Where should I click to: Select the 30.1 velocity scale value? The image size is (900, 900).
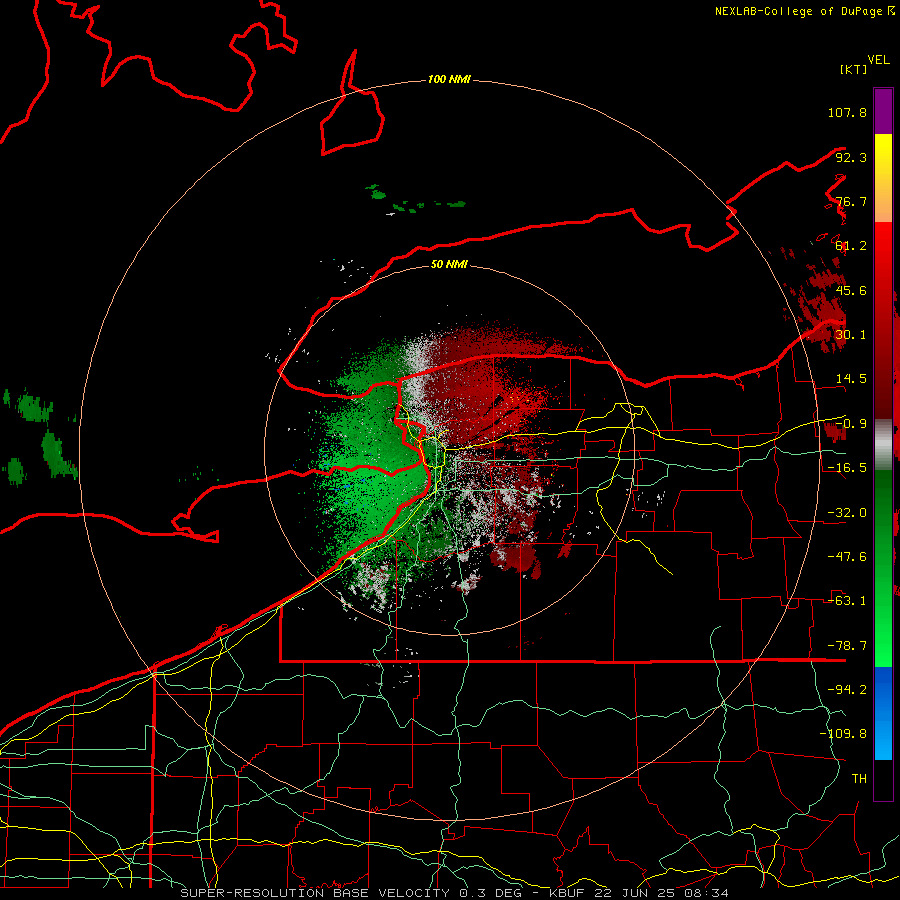[851, 335]
